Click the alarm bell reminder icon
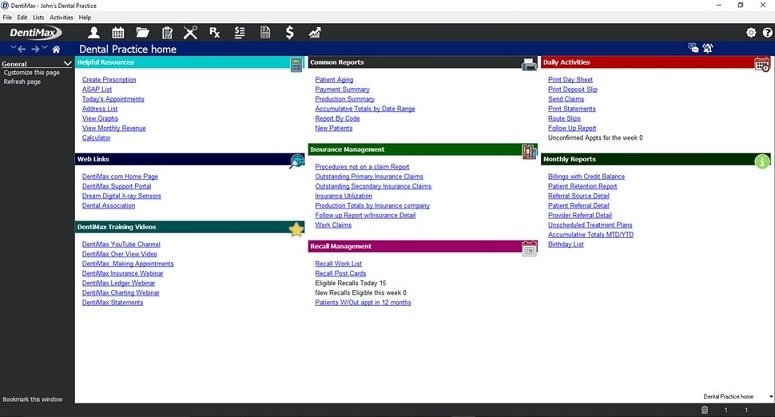775x417 pixels. click(708, 48)
